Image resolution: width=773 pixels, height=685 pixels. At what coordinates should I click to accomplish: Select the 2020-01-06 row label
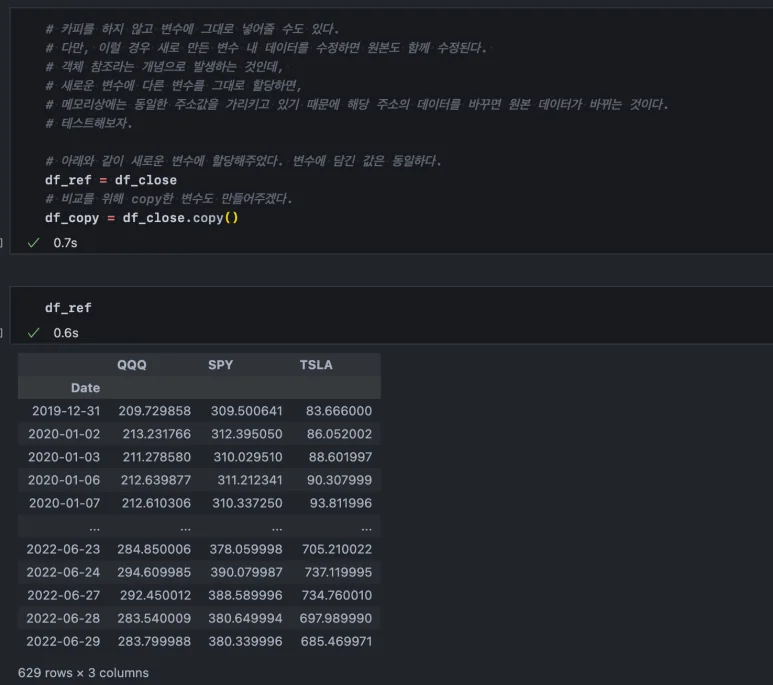66,480
